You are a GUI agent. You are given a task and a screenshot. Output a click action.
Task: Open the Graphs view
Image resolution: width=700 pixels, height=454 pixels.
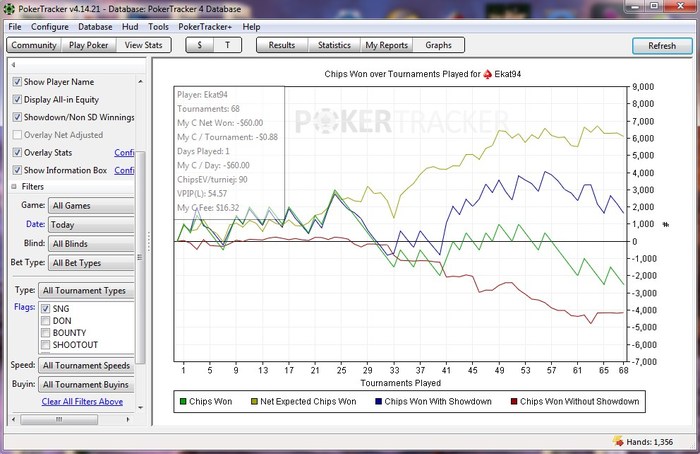click(438, 45)
